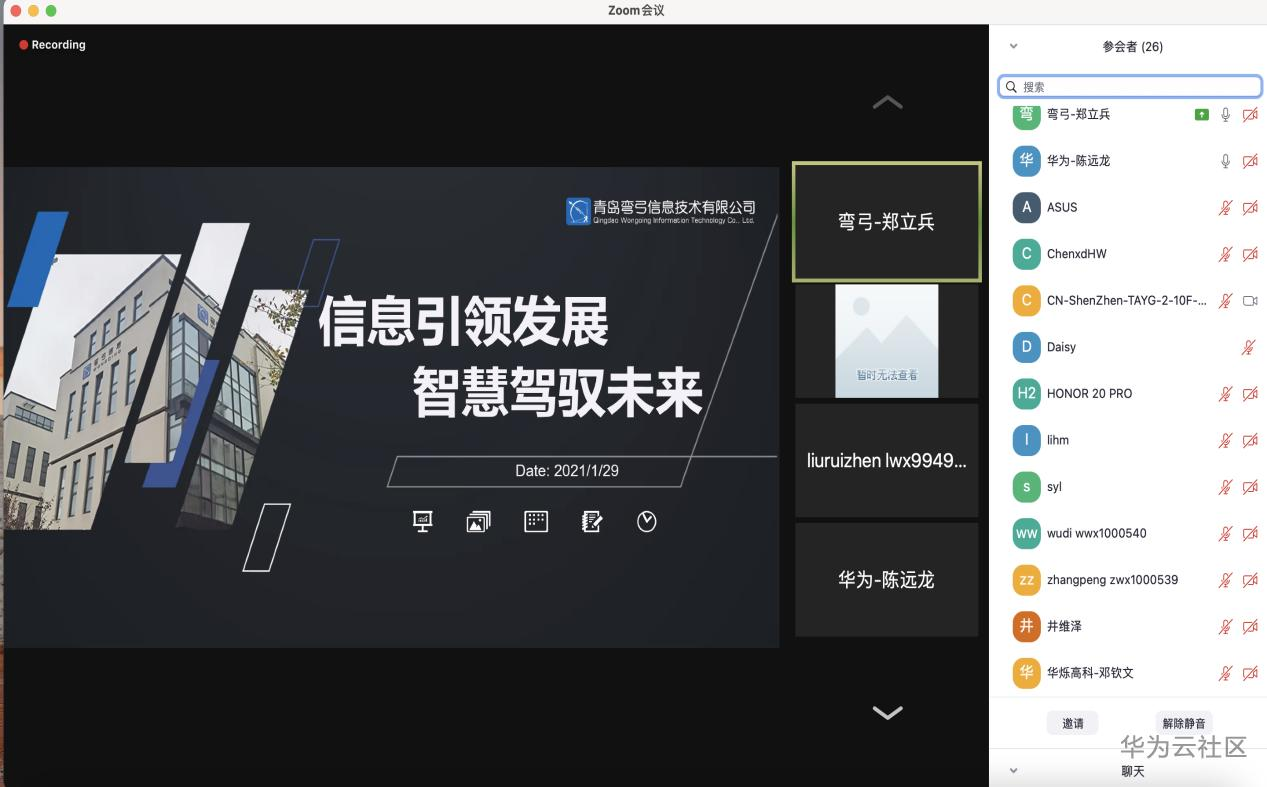Select the 华为-陈远龙 video tile

coord(887,580)
